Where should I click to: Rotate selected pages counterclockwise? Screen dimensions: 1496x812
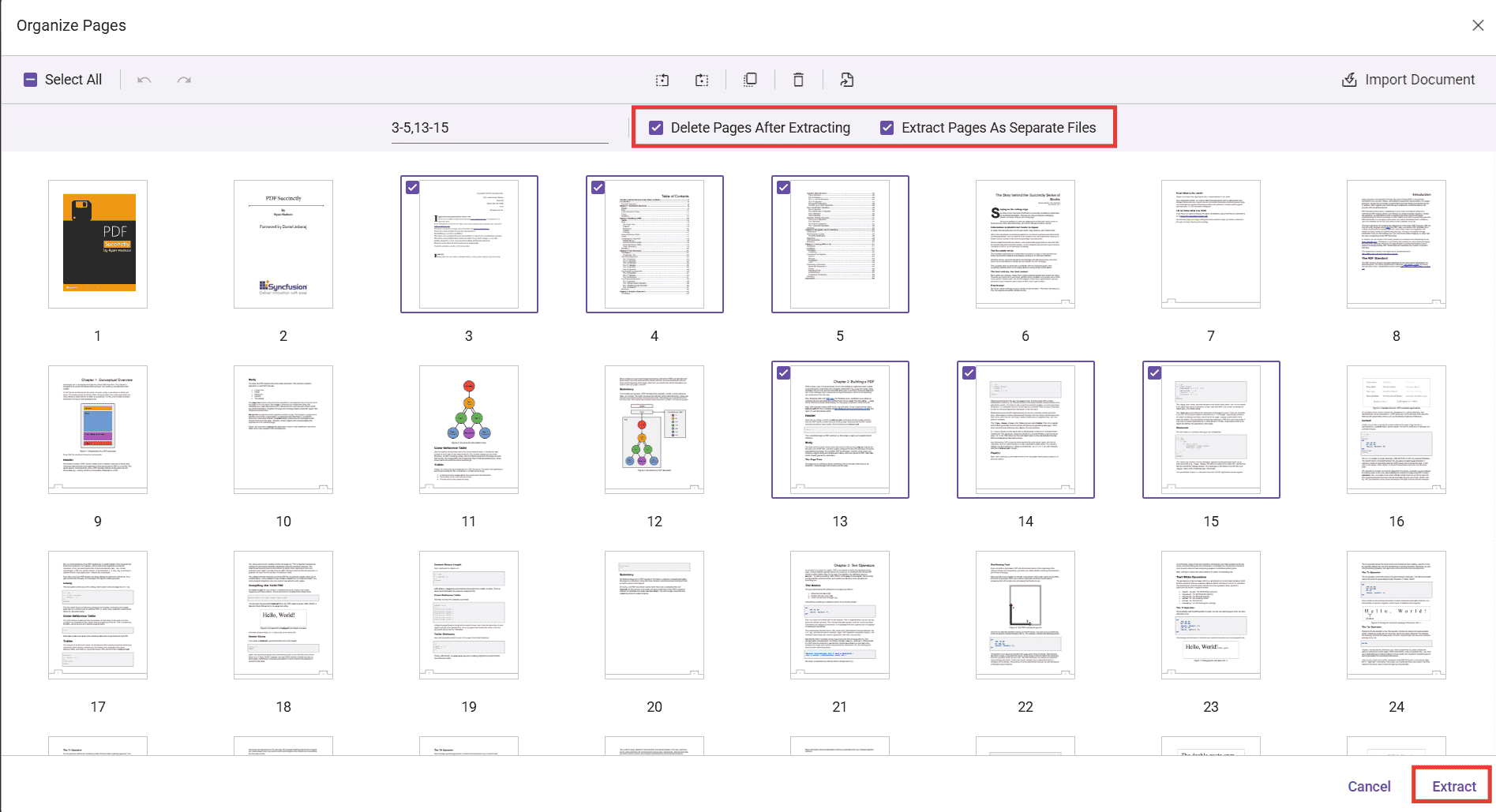(662, 79)
